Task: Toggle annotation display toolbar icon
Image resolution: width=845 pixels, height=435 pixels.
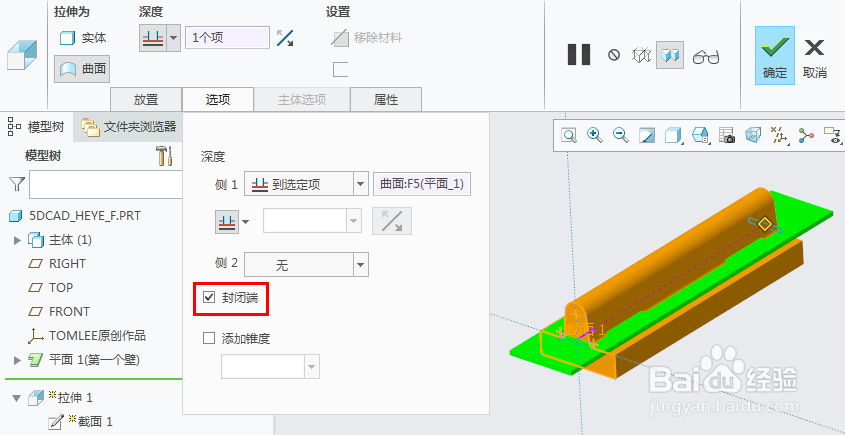Action: point(833,136)
